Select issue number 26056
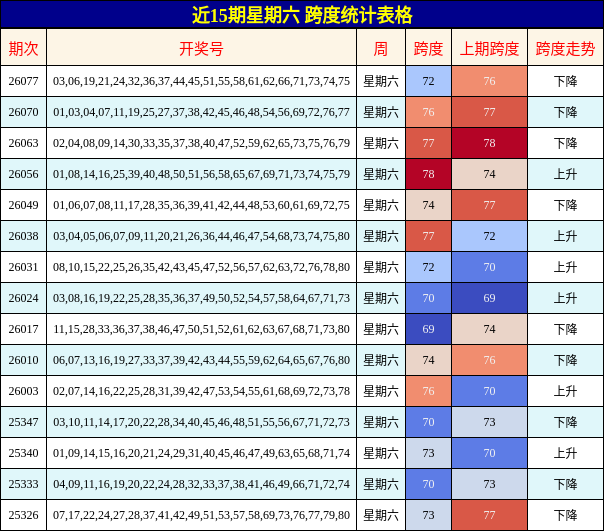The height and width of the screenshot is (531, 604). click(x=23, y=174)
